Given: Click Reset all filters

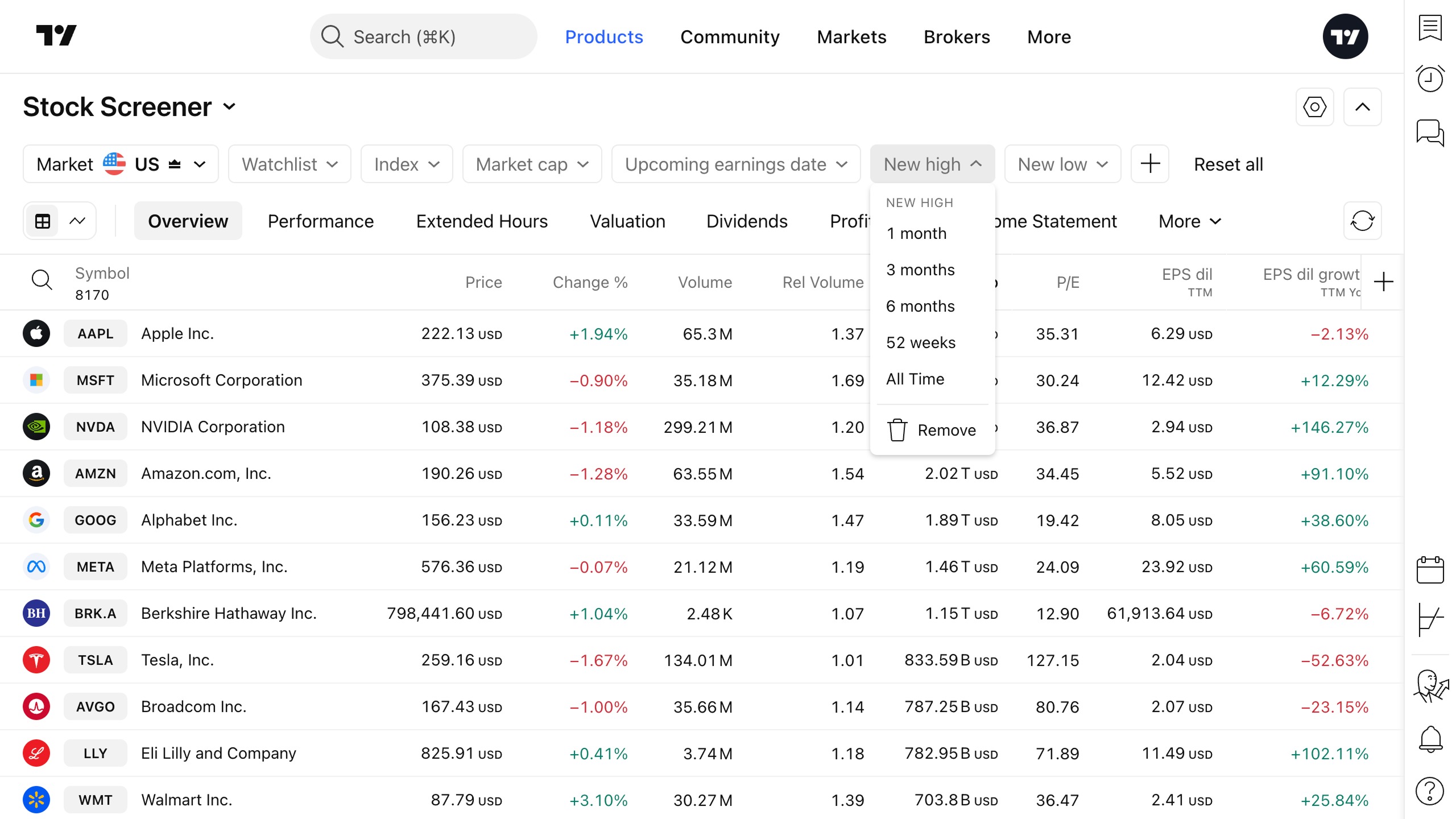Looking at the screenshot, I should pyautogui.click(x=1228, y=164).
